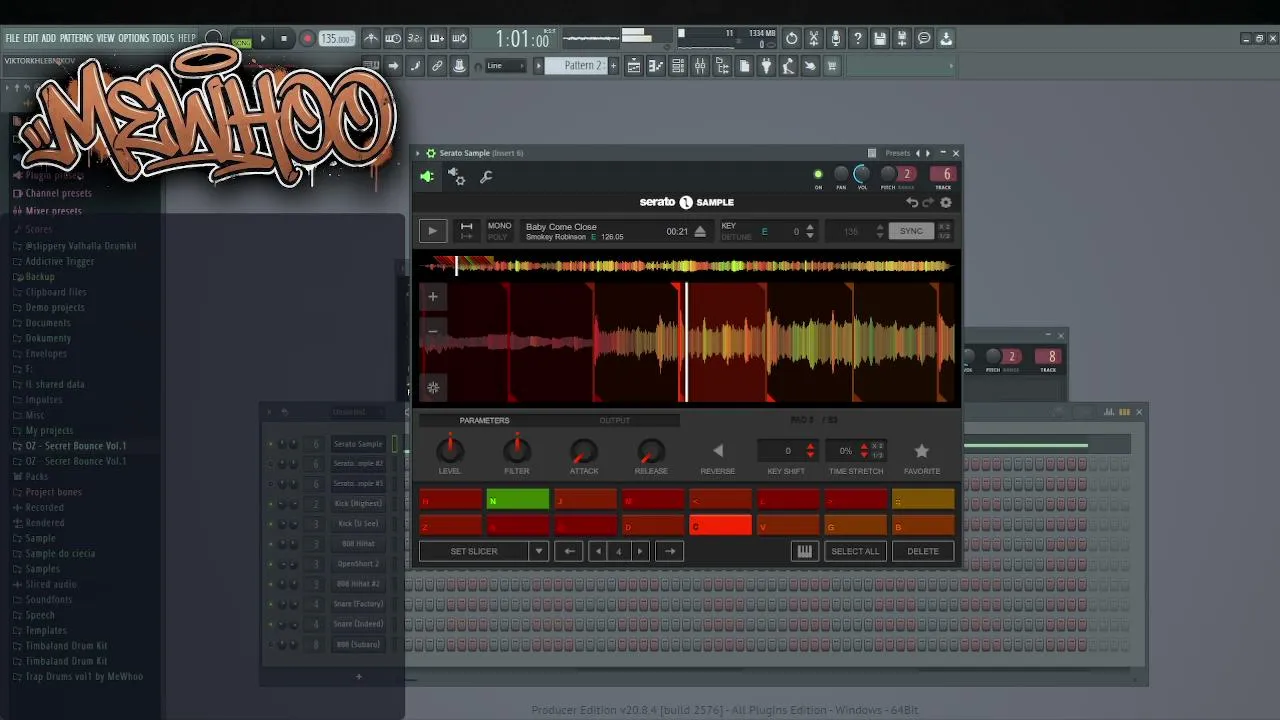Select previous preset arrow in plugin title
The height and width of the screenshot is (720, 1280).
click(x=918, y=153)
